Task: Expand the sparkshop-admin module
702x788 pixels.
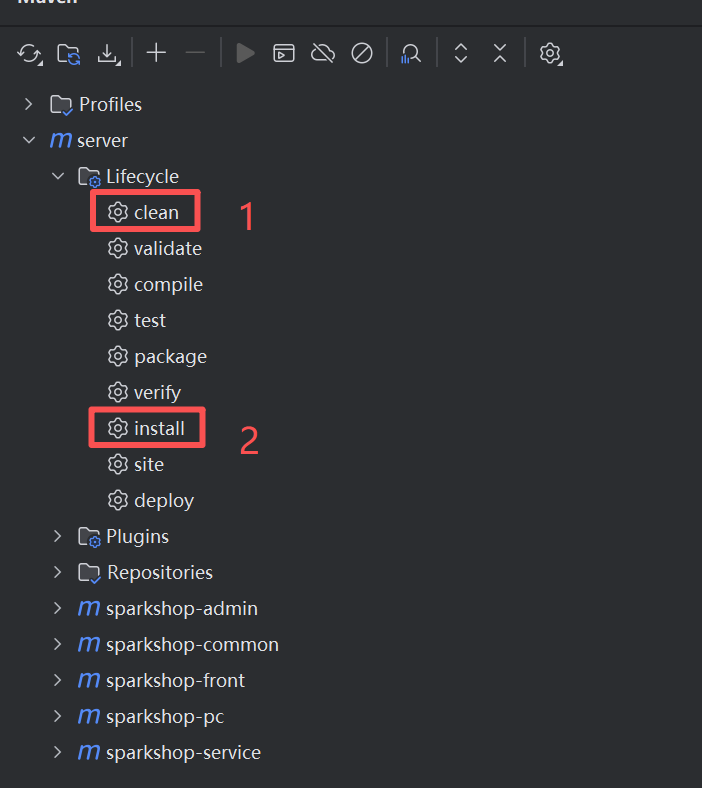Action: tap(58, 609)
